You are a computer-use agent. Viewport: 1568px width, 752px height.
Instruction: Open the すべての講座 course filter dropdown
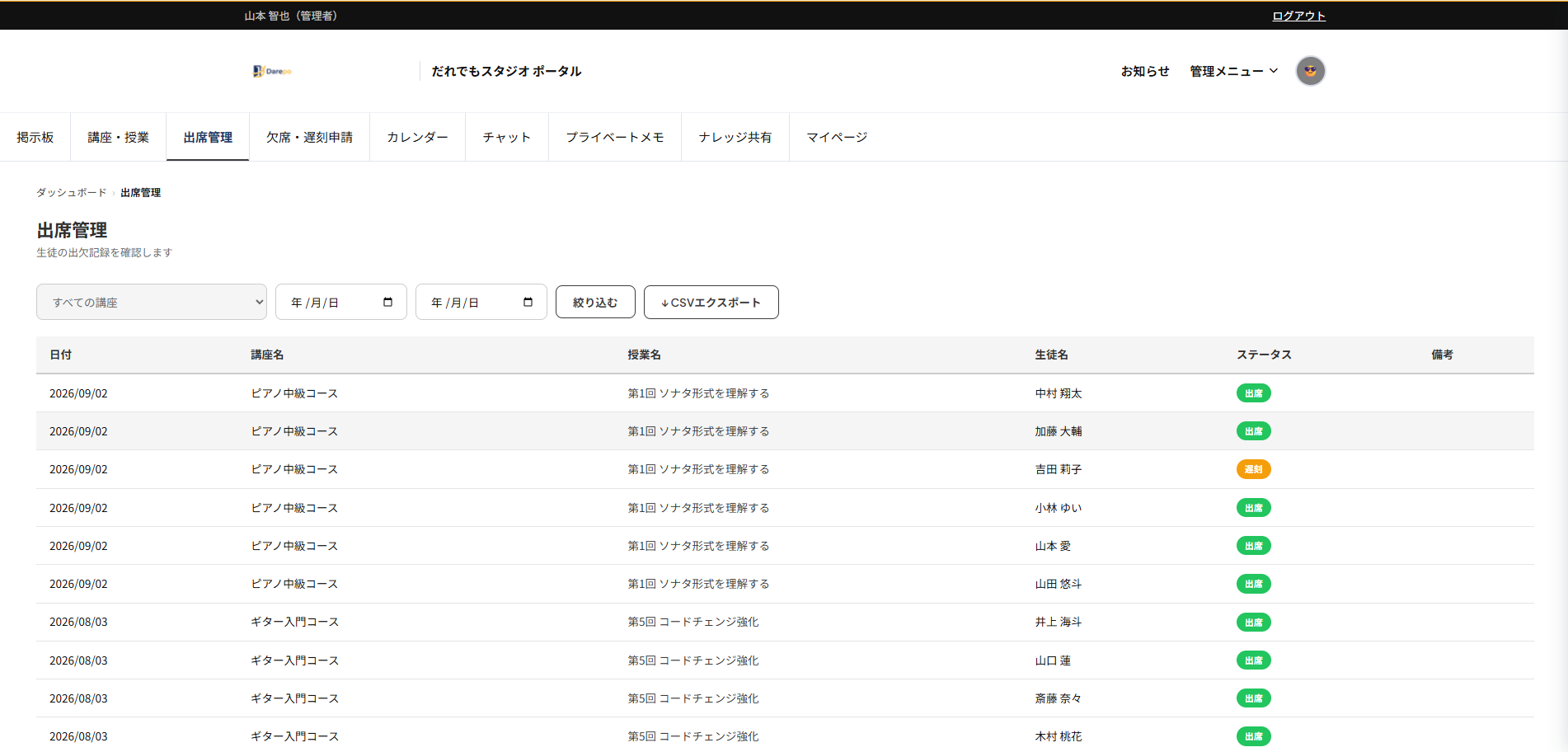152,302
